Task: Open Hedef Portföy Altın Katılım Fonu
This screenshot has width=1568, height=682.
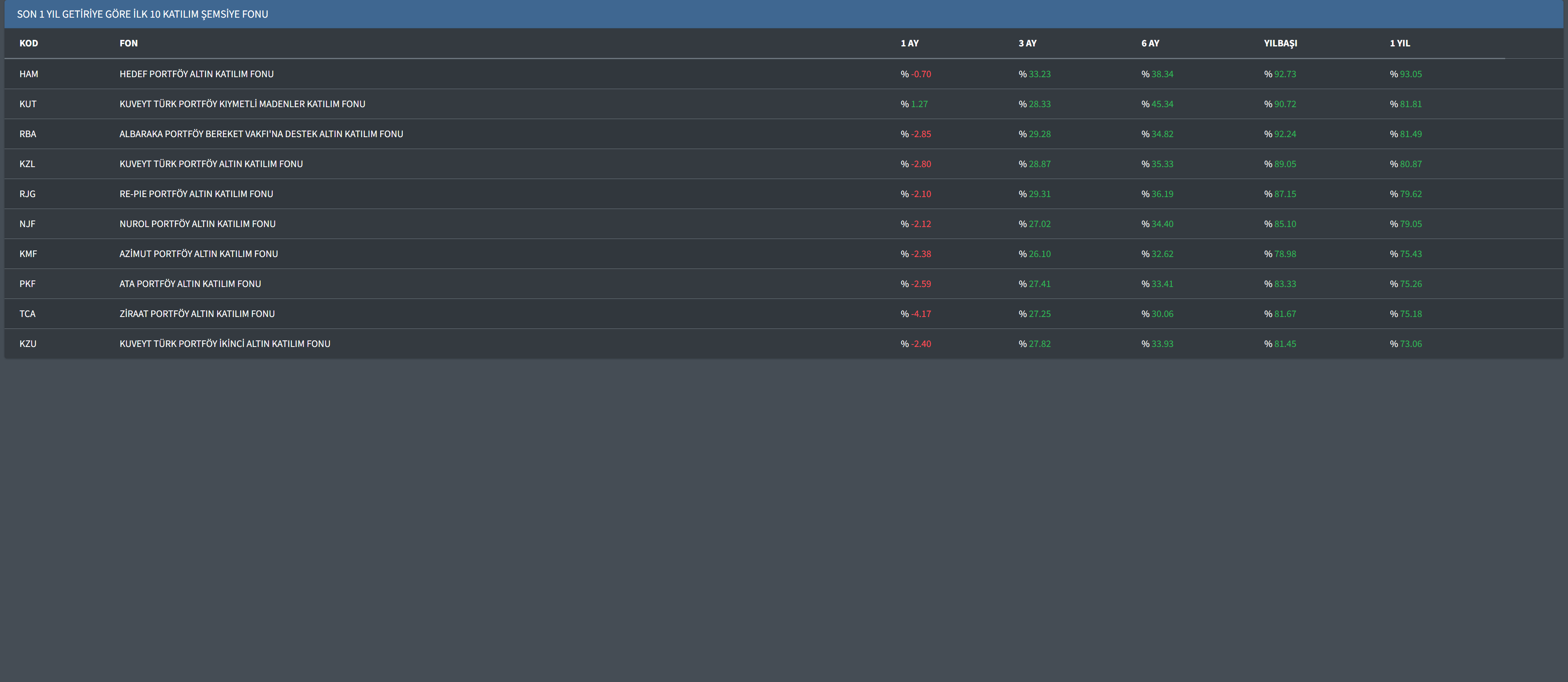Action: [x=196, y=74]
